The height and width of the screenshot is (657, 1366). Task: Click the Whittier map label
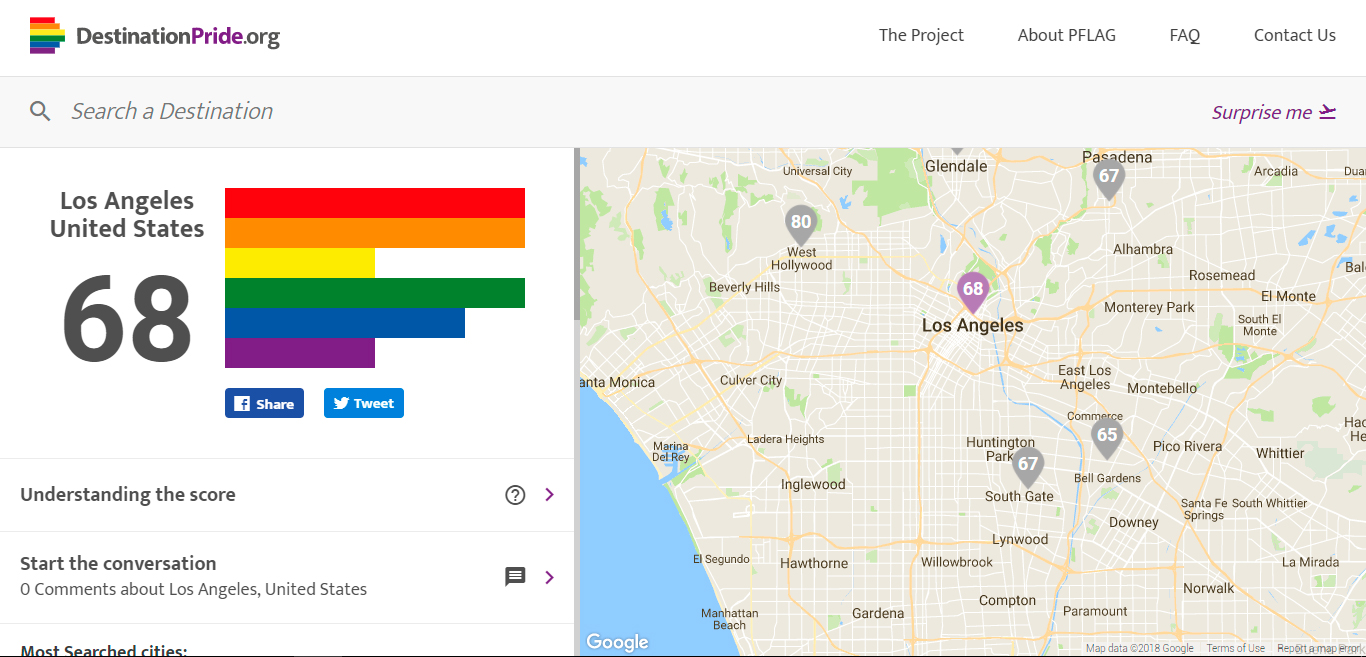point(1280,453)
